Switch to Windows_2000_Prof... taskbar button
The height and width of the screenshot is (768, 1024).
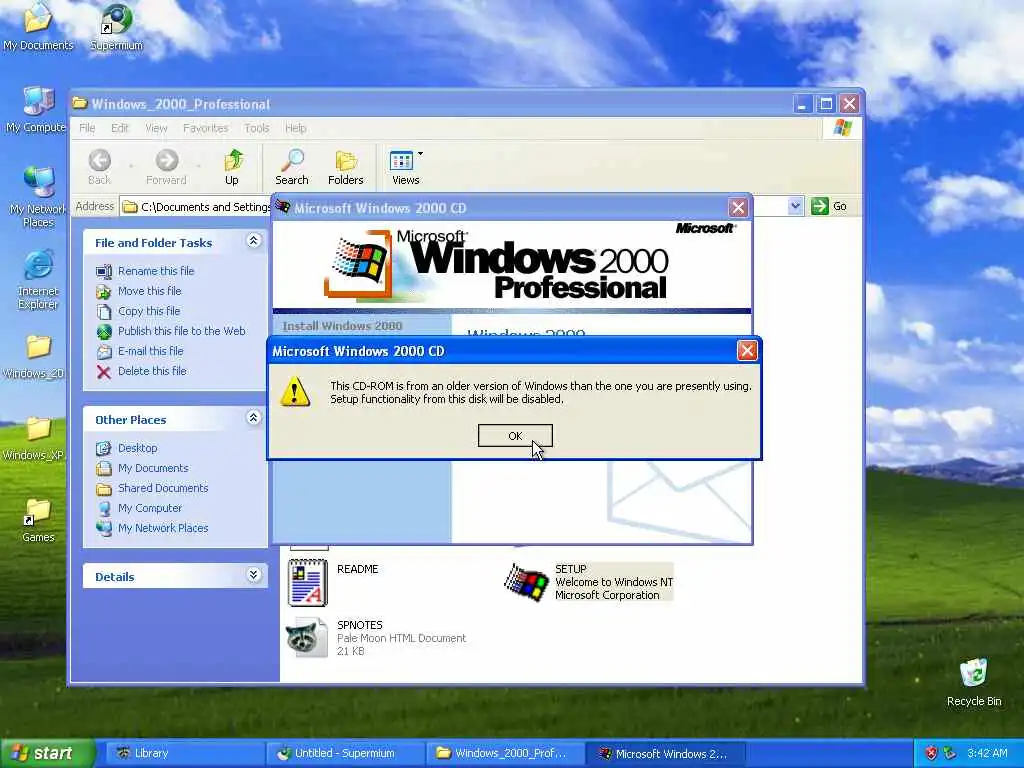[x=505, y=753]
